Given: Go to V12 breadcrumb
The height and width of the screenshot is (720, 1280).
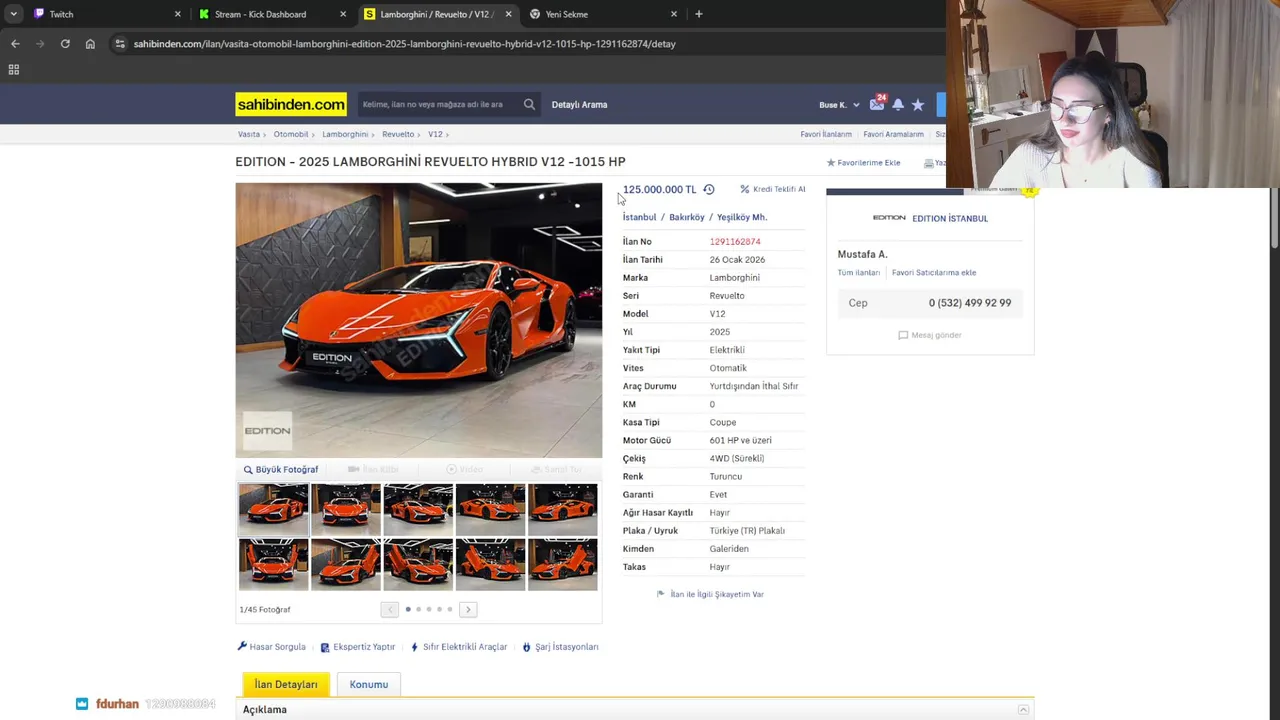Looking at the screenshot, I should (435, 134).
